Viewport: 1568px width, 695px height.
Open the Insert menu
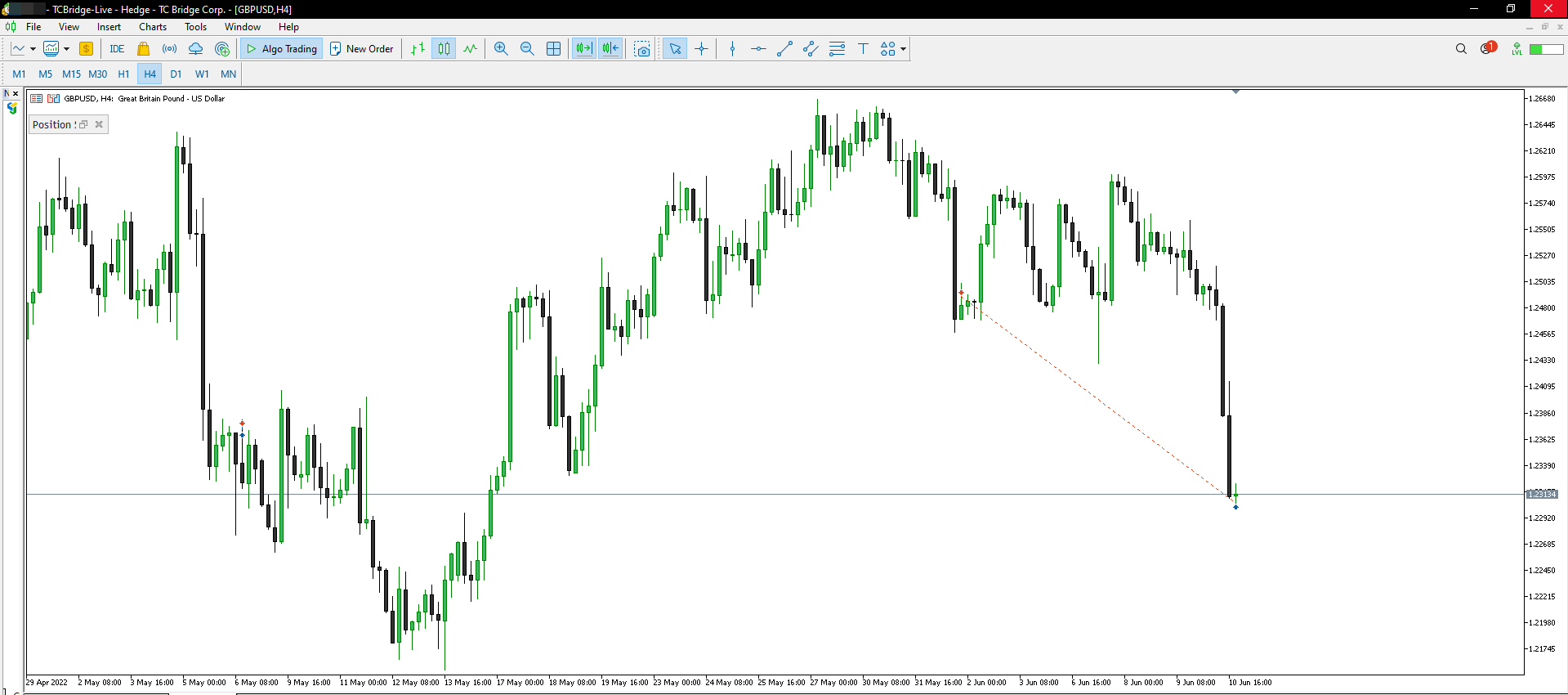109,27
